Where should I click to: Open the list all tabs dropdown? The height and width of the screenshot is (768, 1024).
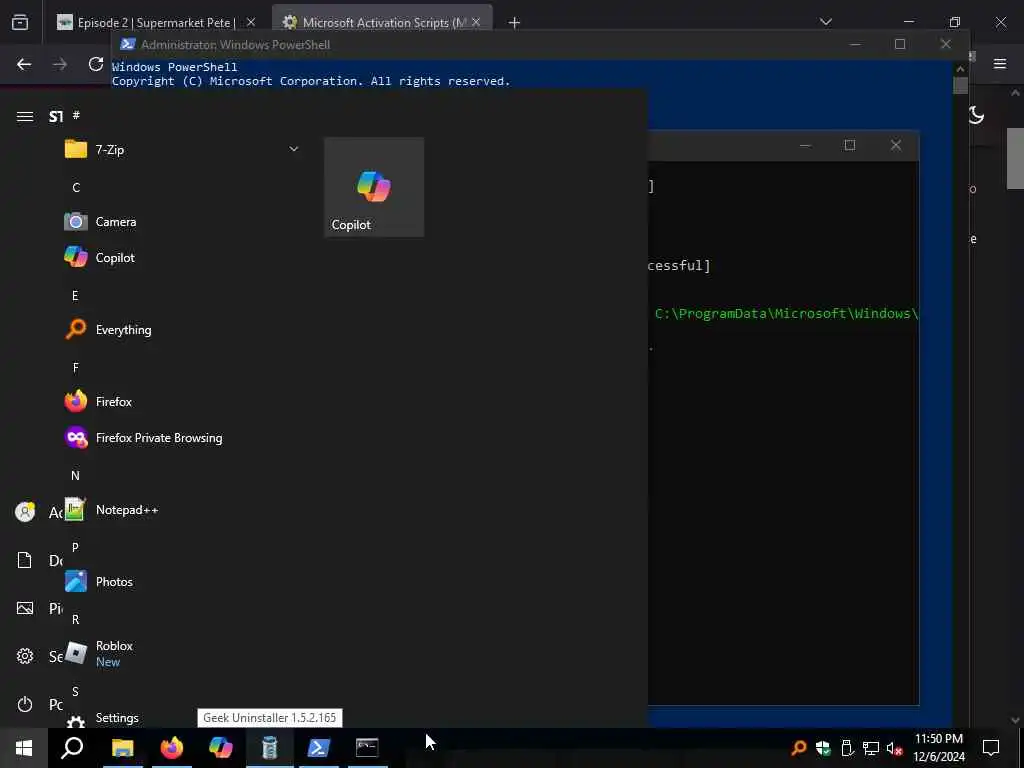click(x=825, y=22)
